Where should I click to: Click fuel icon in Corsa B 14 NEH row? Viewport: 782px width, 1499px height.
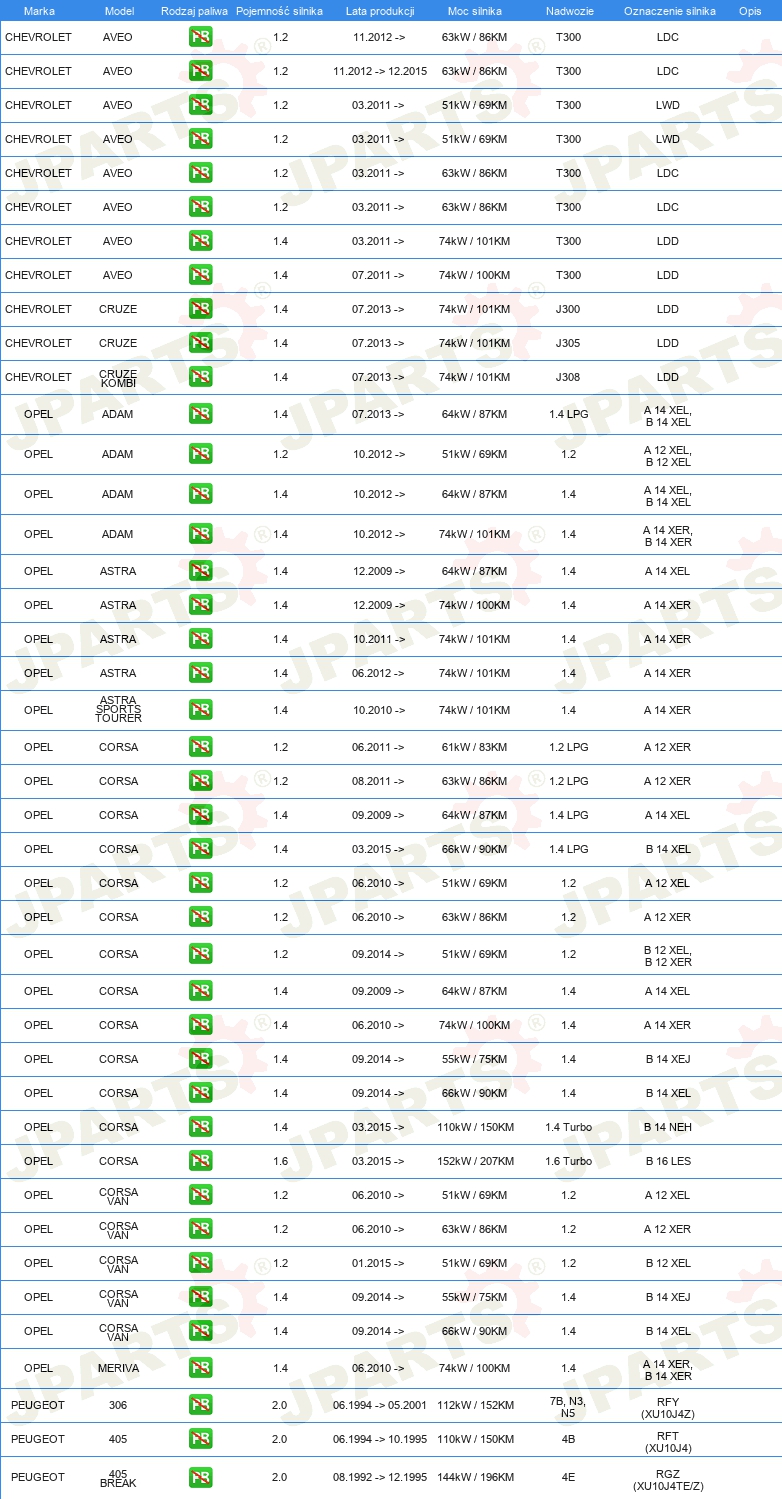(200, 1127)
